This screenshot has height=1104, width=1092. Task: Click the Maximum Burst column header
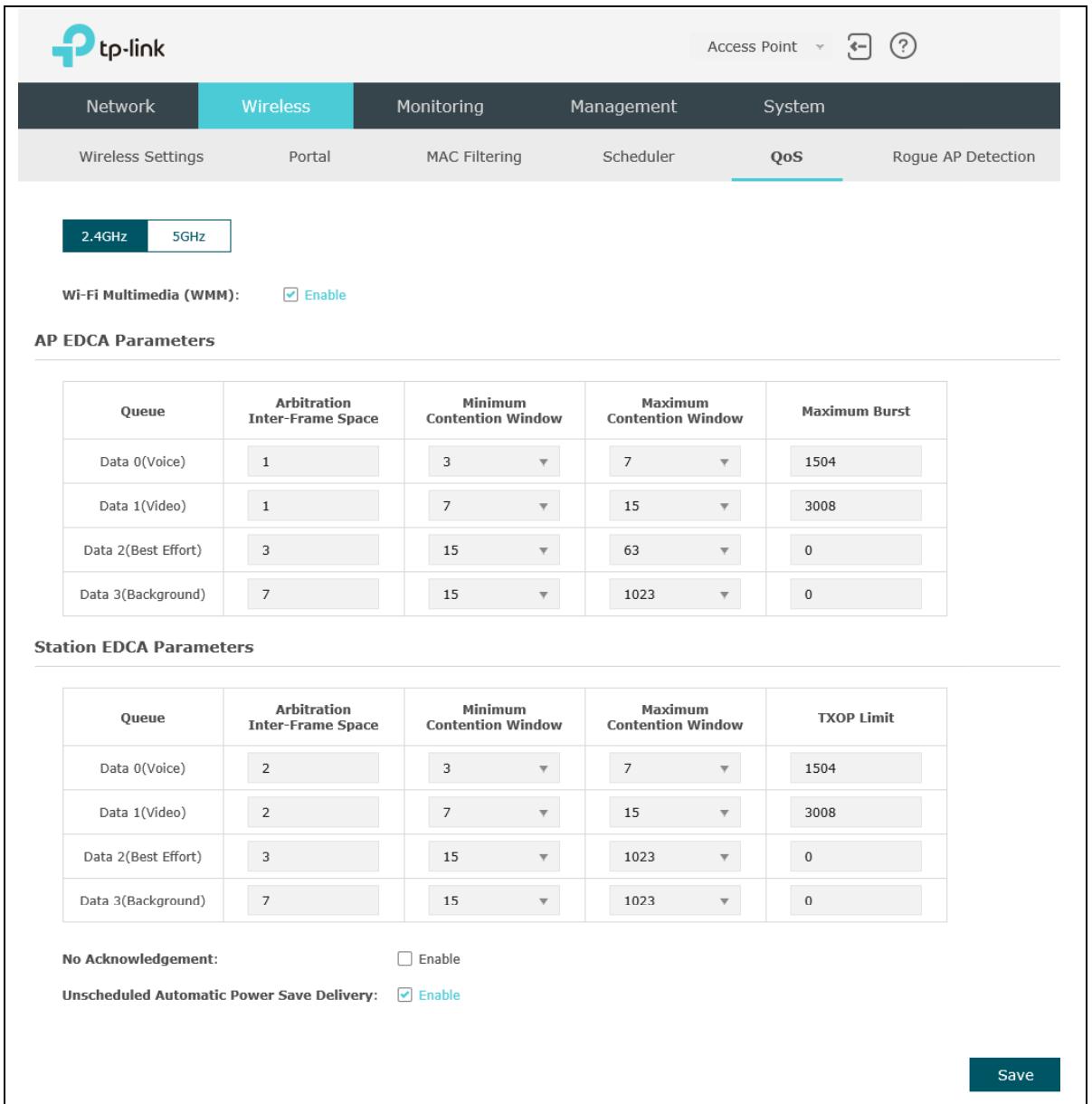[x=856, y=411]
